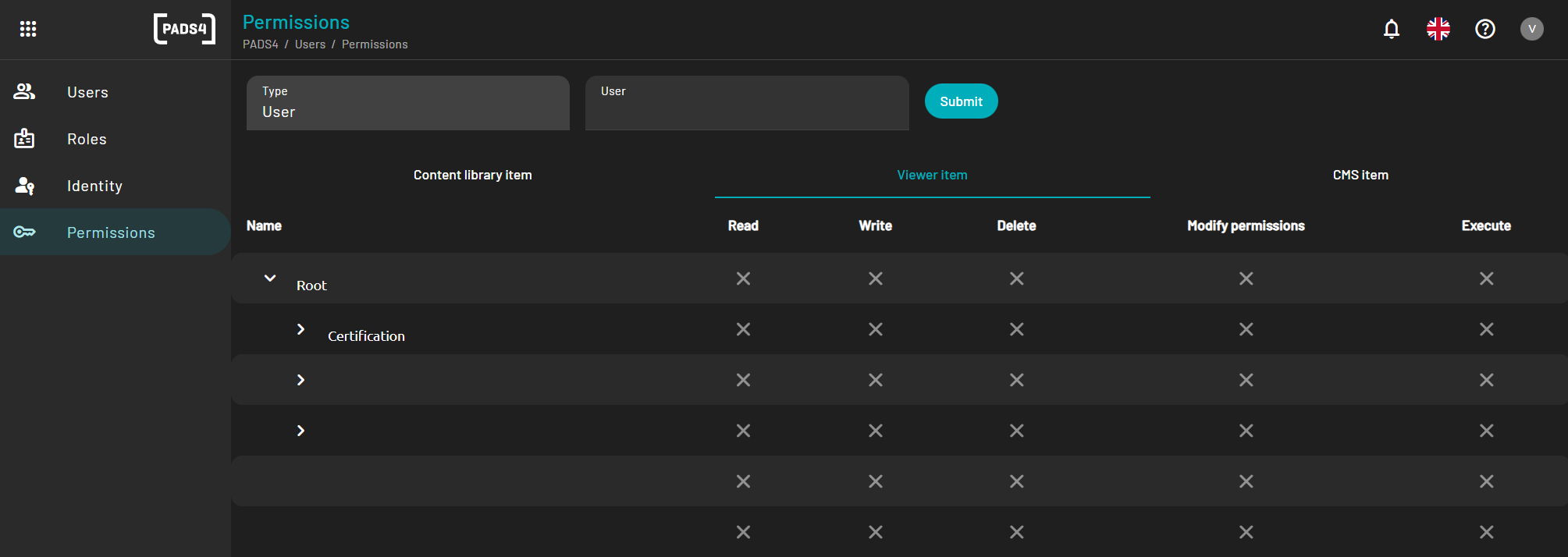The height and width of the screenshot is (557, 1568).
Task: Open the notifications bell
Action: tap(1392, 29)
